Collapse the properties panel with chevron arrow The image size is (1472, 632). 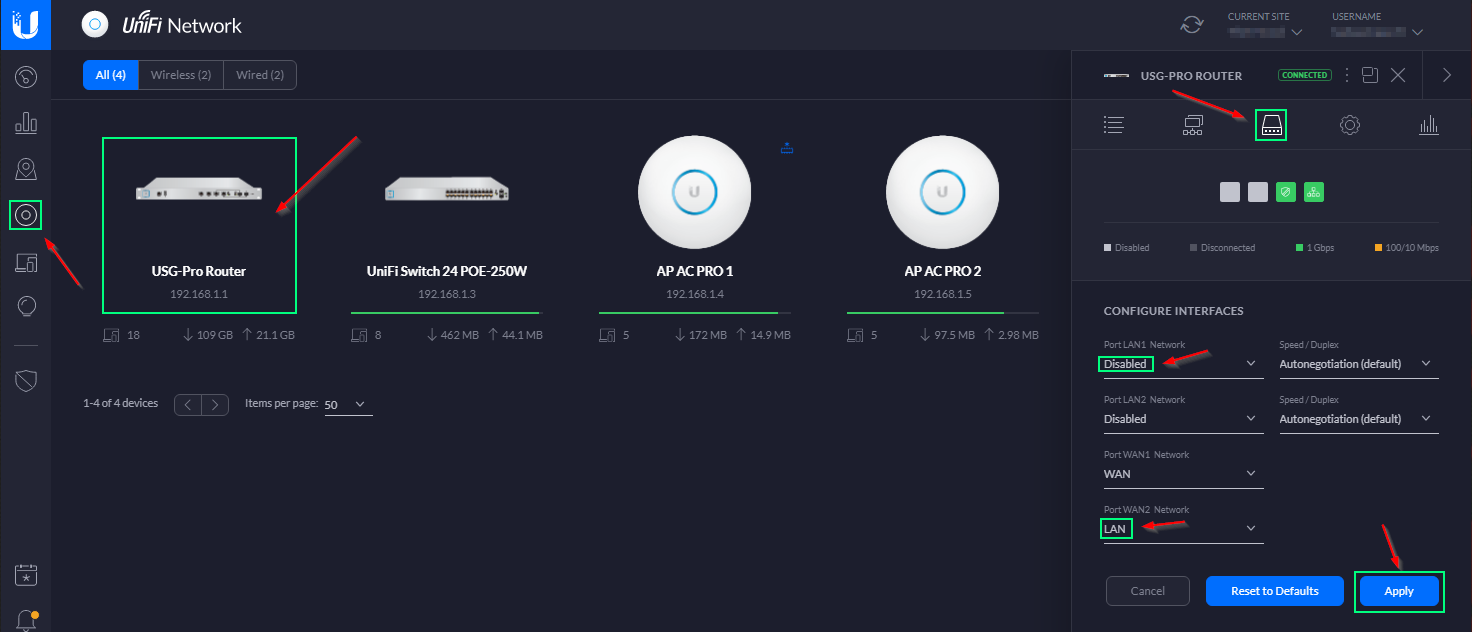(x=1447, y=75)
